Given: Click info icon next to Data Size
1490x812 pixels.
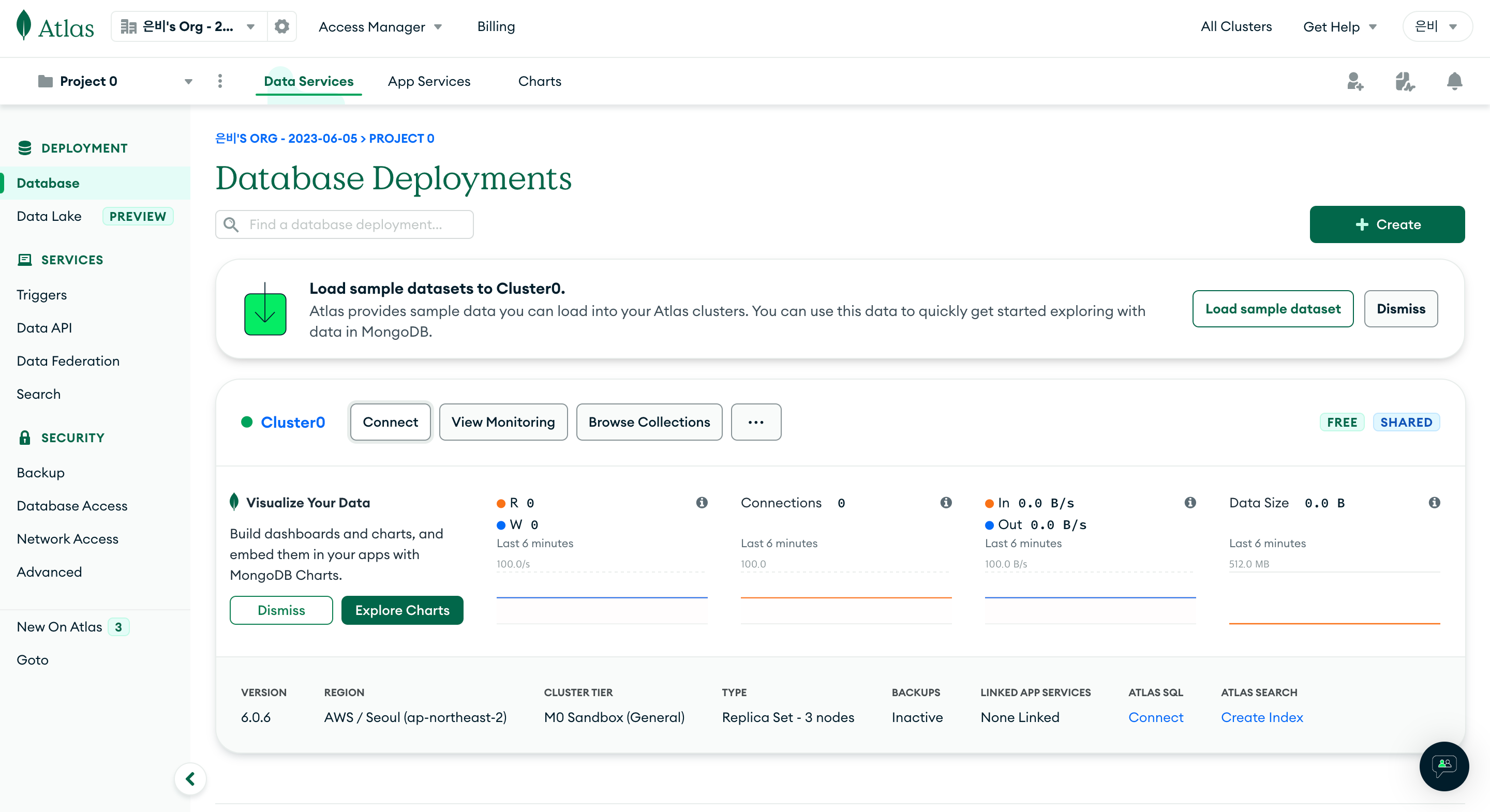Looking at the screenshot, I should [x=1434, y=503].
